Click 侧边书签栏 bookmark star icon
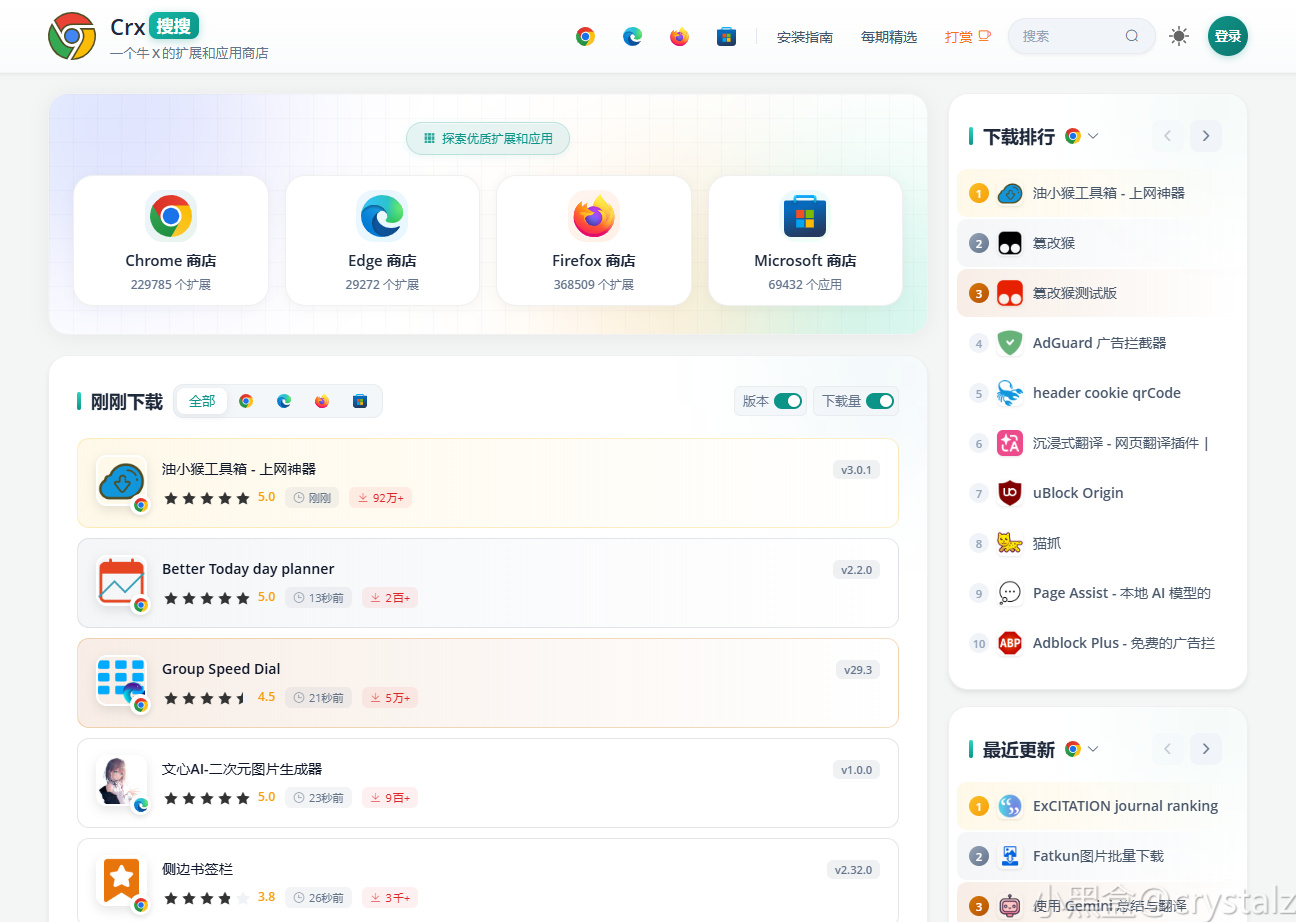Screen dimensions: 1296x922 pyautogui.click(x=122, y=880)
